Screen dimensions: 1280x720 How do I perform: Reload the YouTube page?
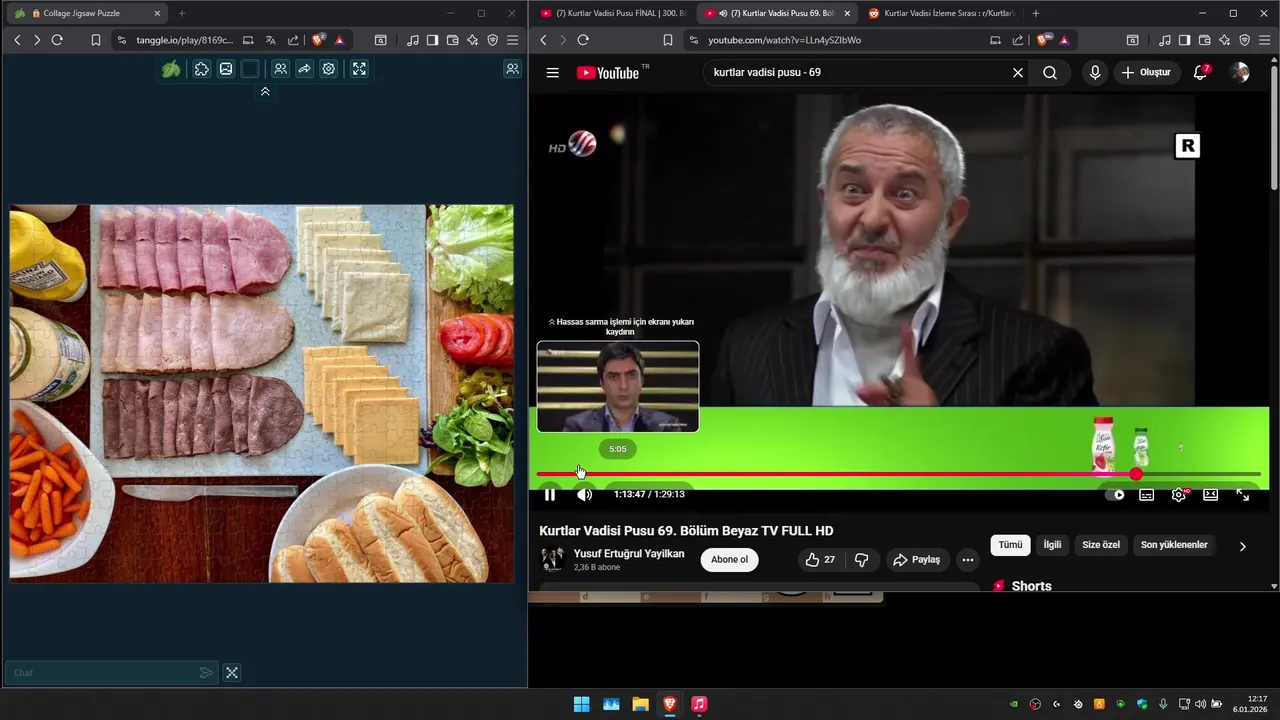pos(583,40)
